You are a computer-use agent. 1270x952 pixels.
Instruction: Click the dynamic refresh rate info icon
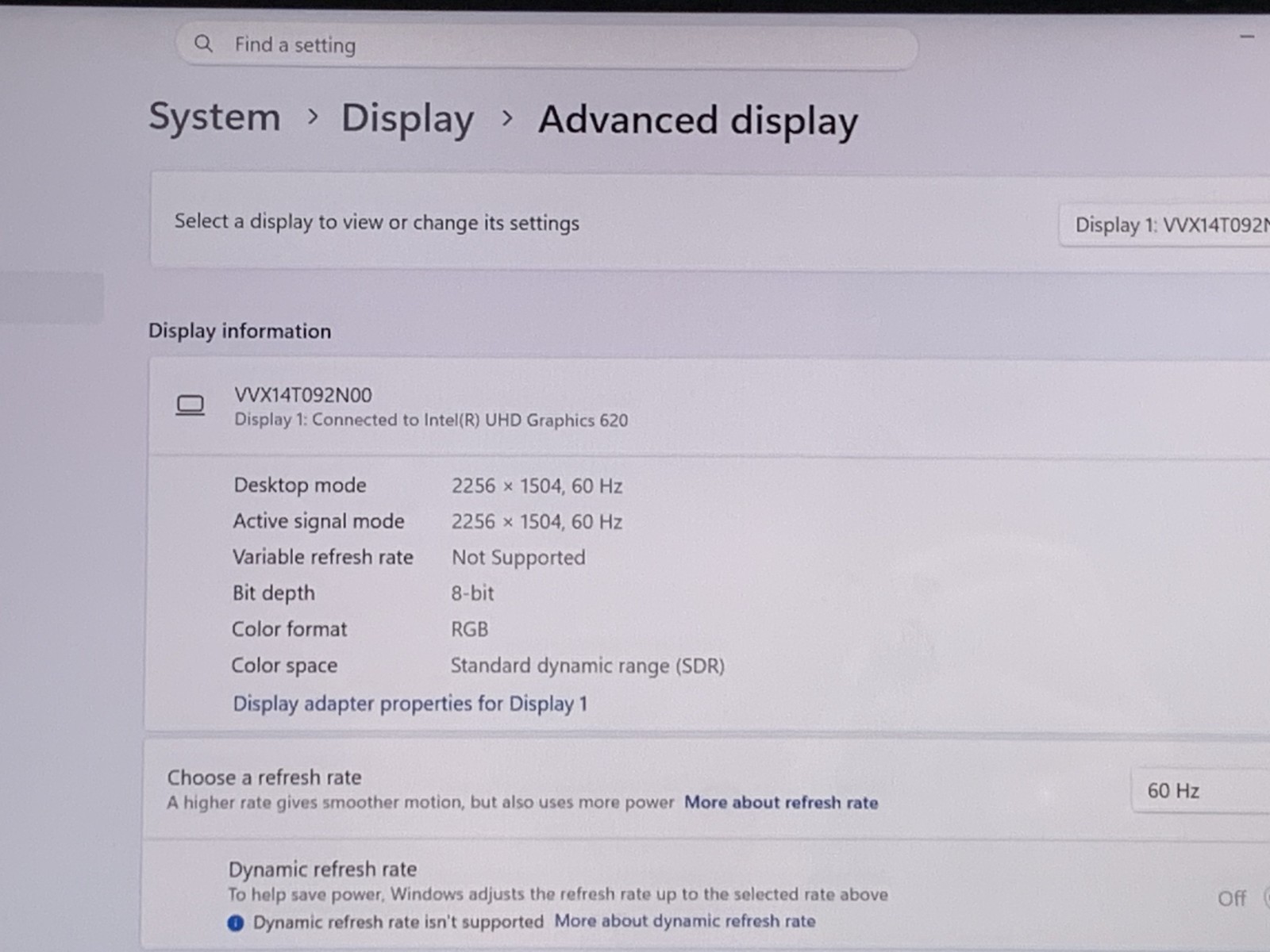point(236,923)
